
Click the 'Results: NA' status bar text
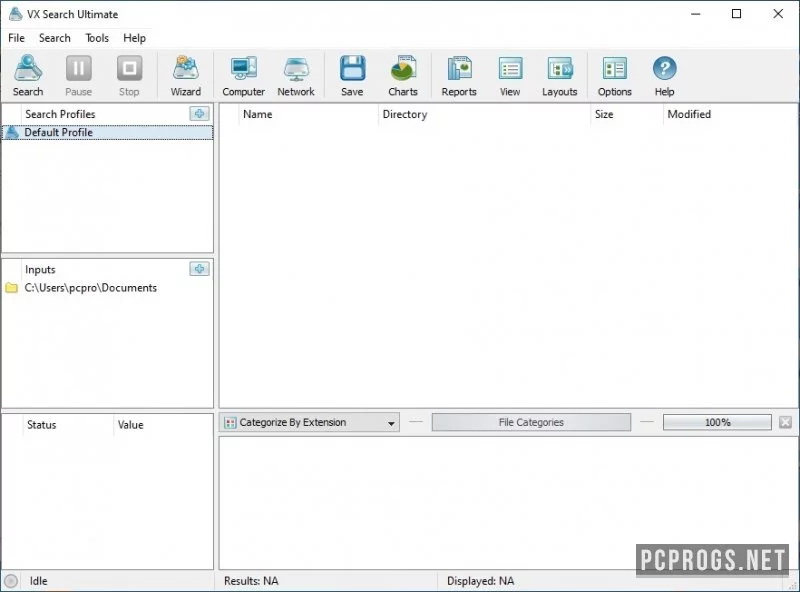click(251, 581)
